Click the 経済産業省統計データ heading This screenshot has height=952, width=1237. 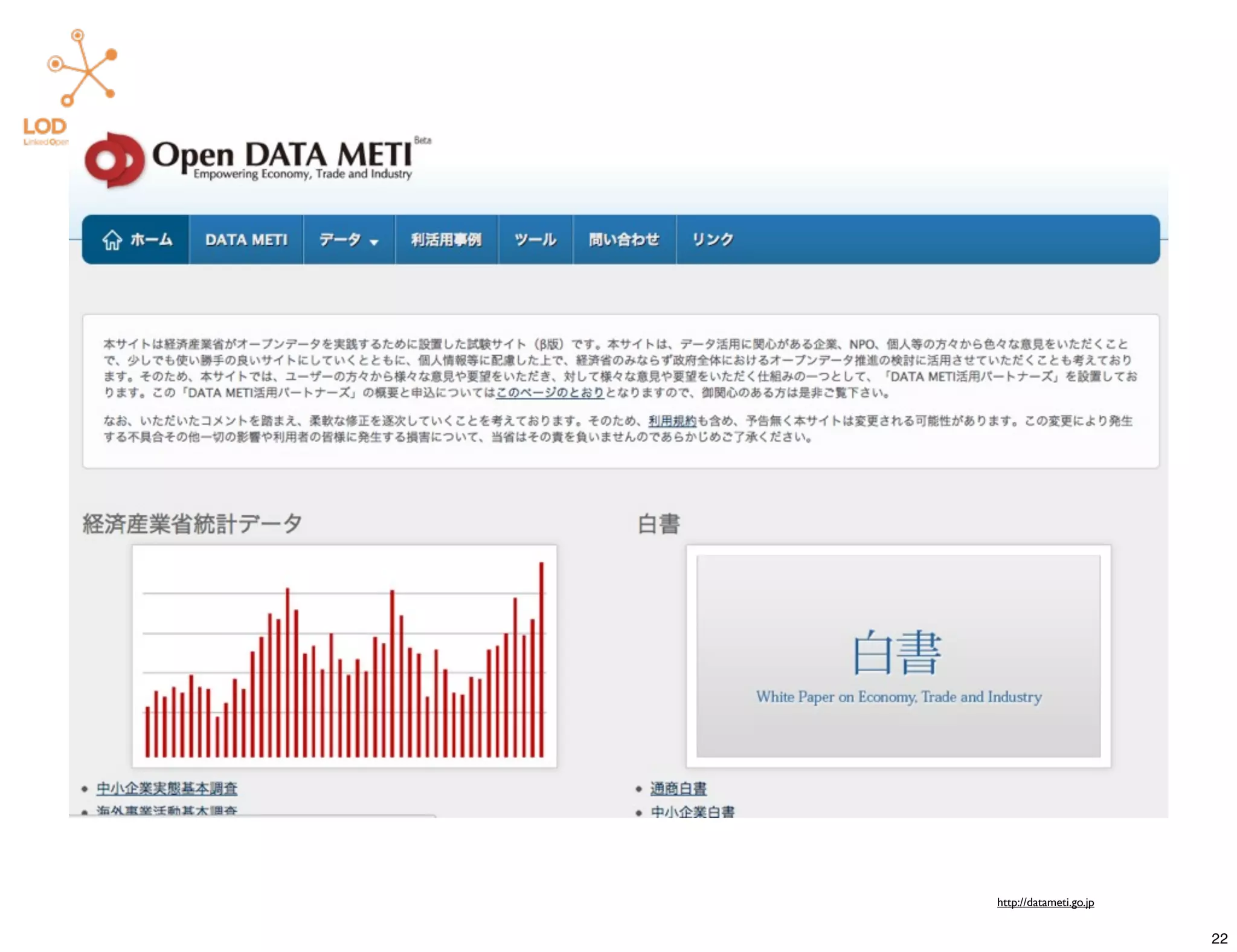[x=192, y=523]
